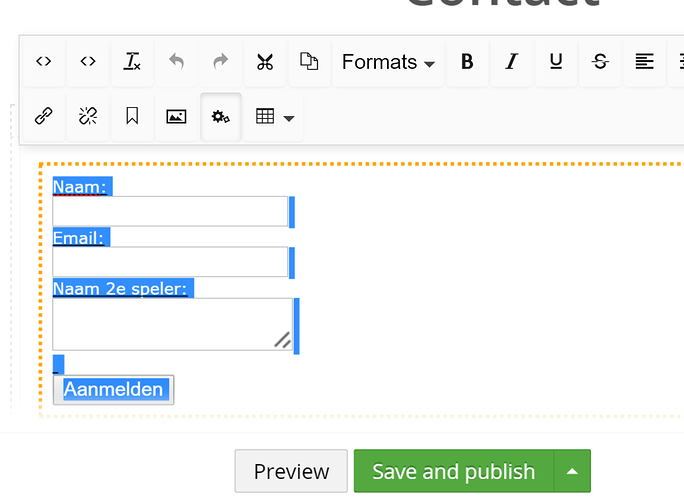Insert a link with the chain icon
This screenshot has height=500, width=684.
tap(44, 116)
